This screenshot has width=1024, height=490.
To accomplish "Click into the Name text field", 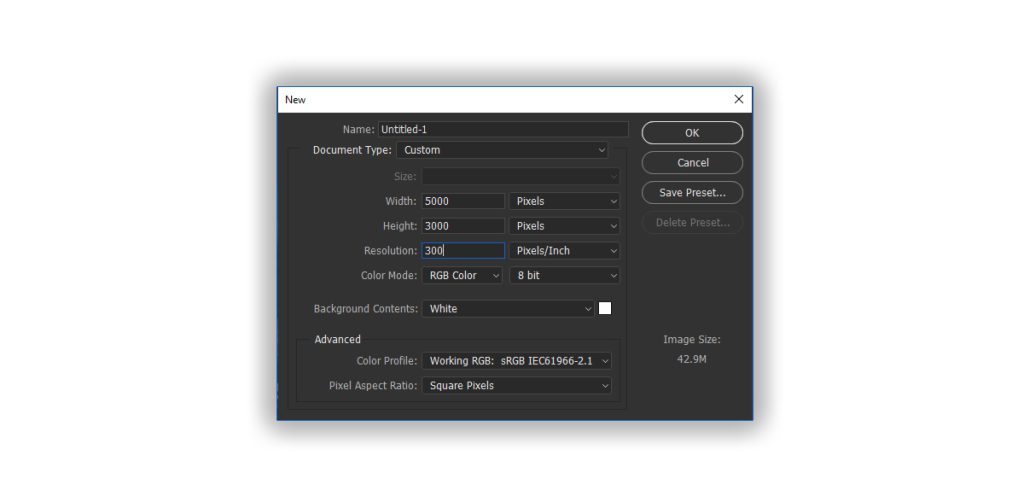I will (503, 129).
